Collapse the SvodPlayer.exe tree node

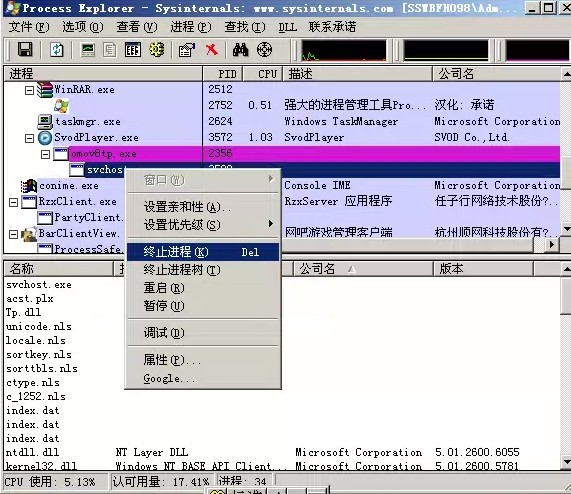(29, 138)
